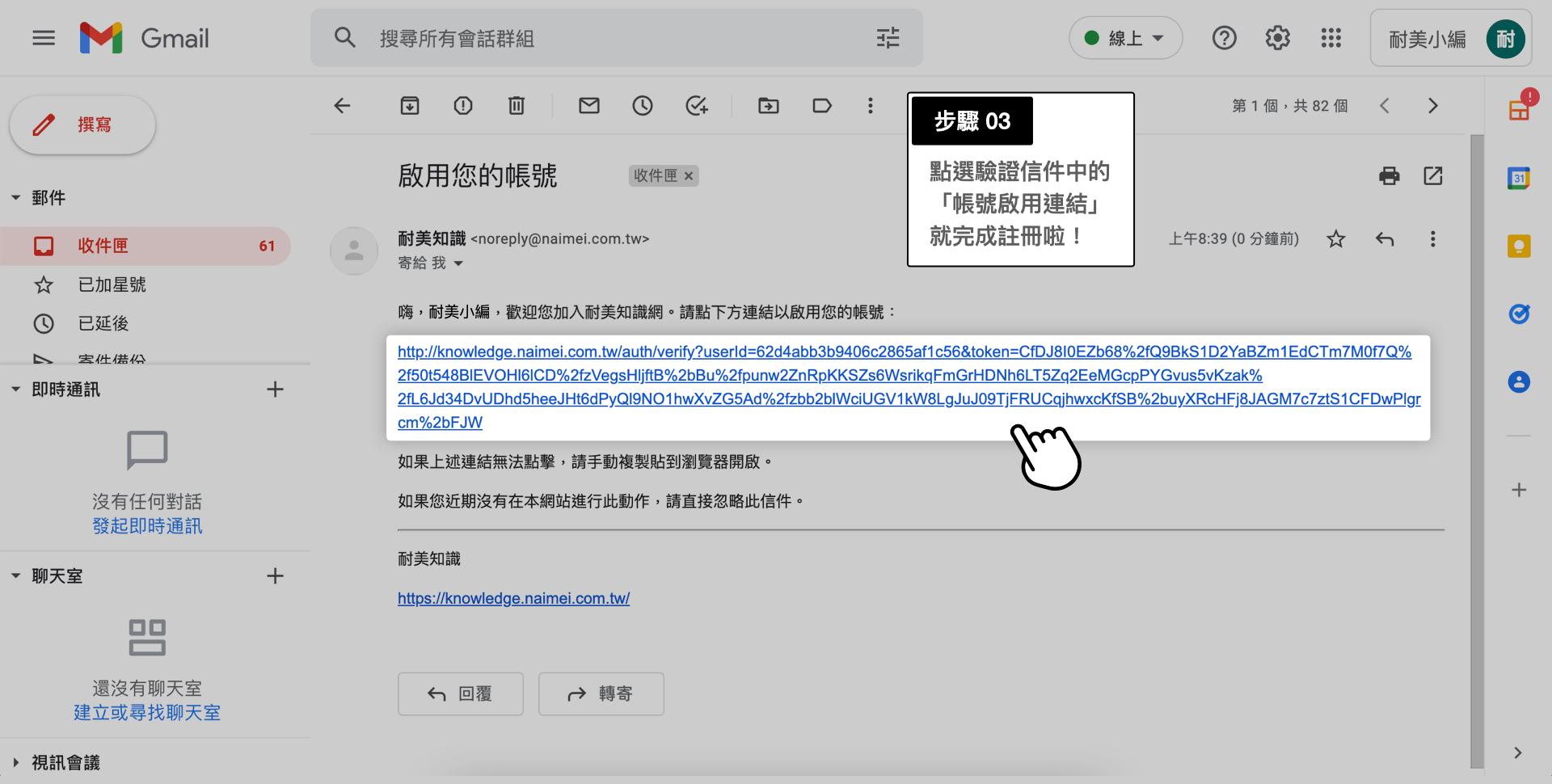1552x784 pixels.
Task: Open the notification add-on icon in side panel
Action: [1520, 108]
